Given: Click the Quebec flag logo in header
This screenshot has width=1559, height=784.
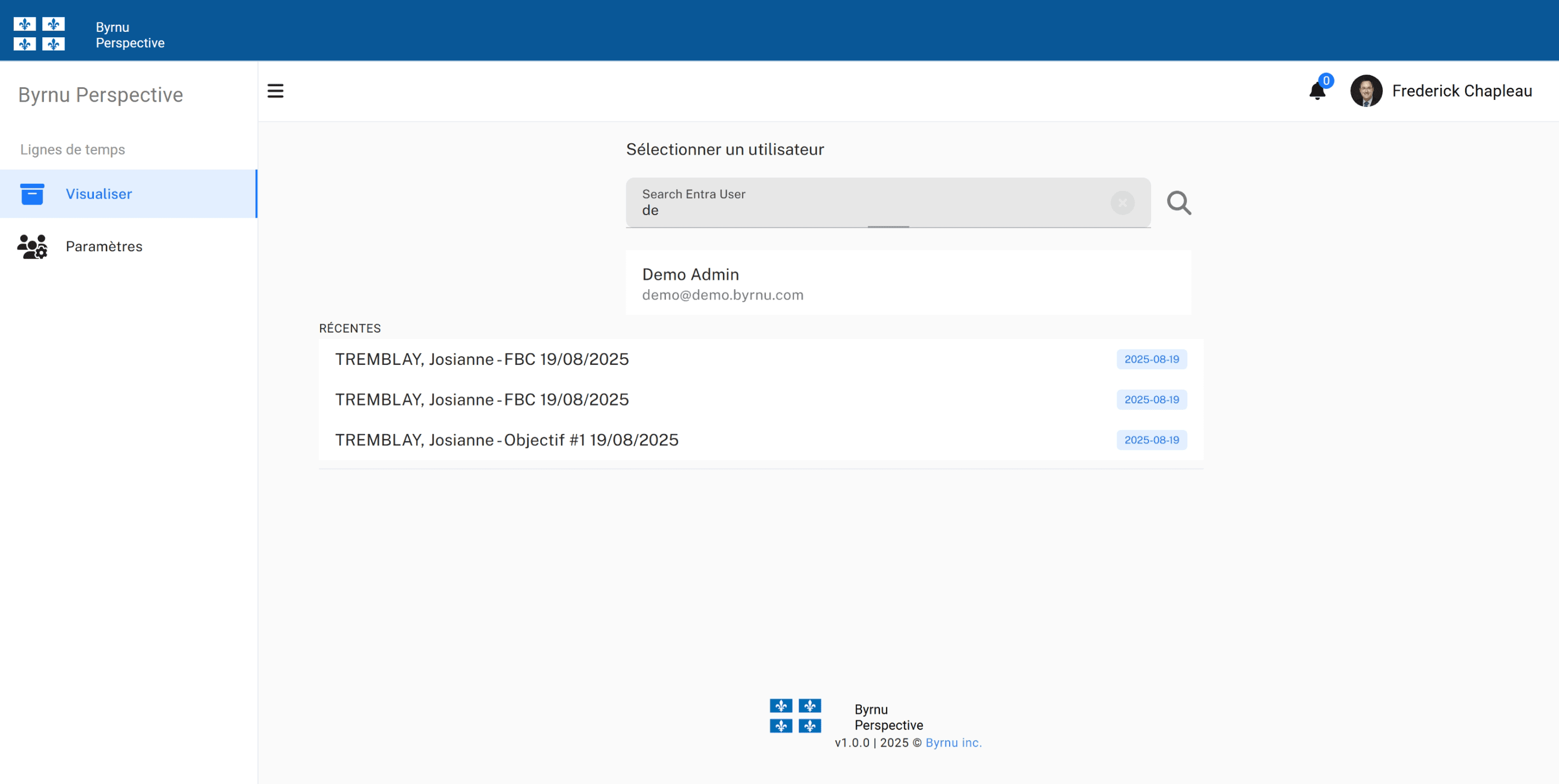Looking at the screenshot, I should click(40, 34).
